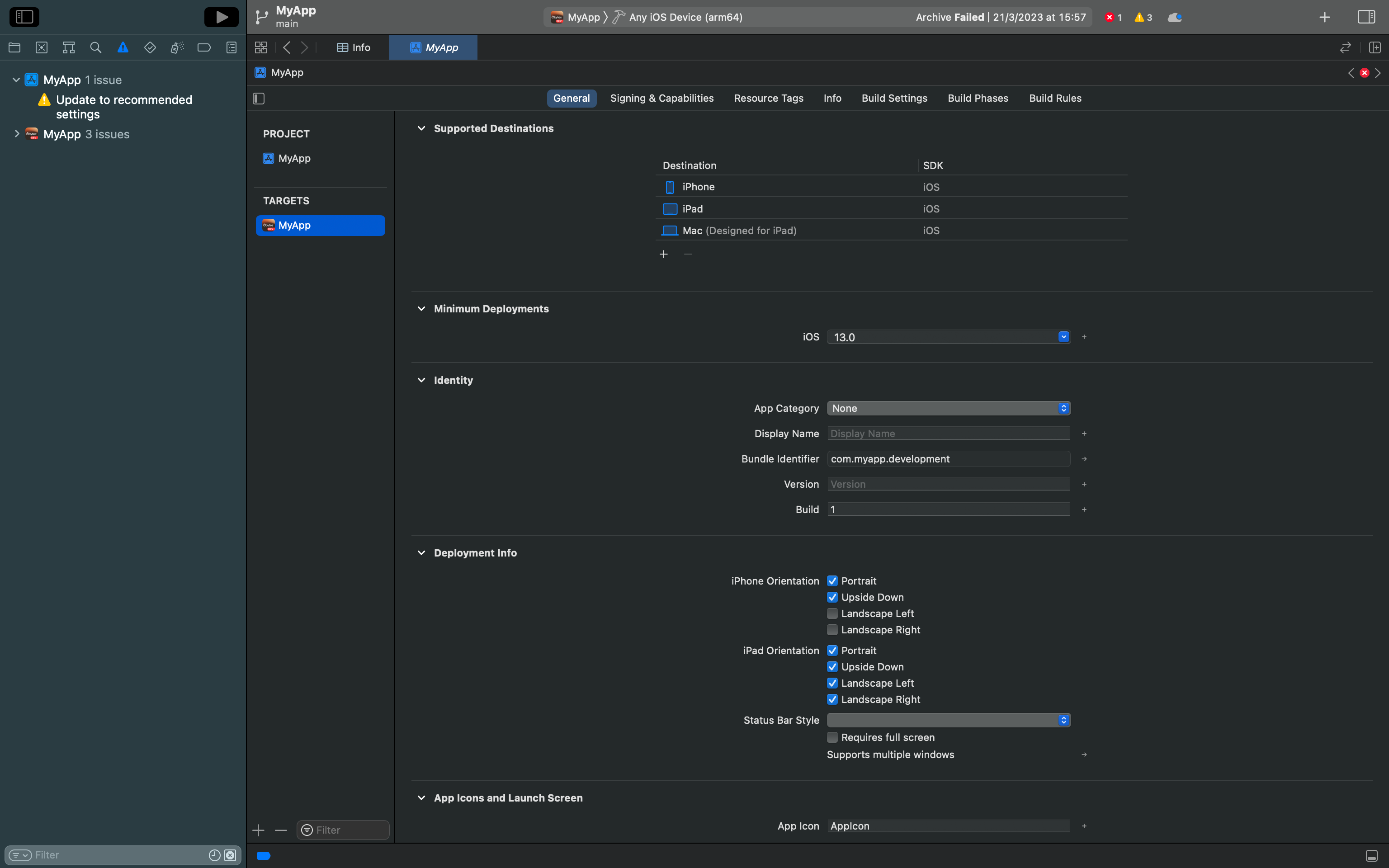Collapse the Deployment Info section
This screenshot has width=1389, height=868.
[x=421, y=553]
